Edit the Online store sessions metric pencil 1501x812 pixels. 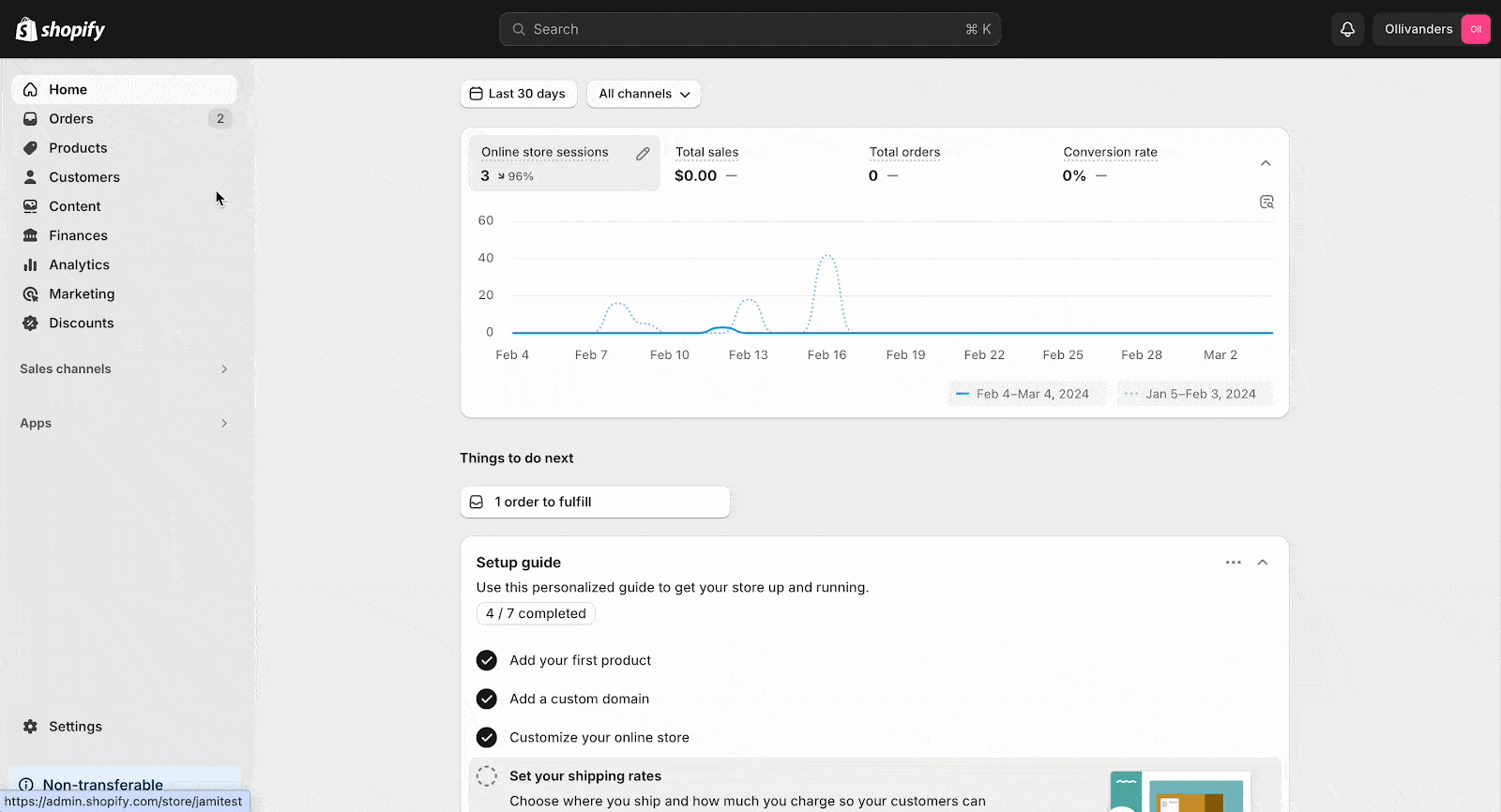(643, 154)
